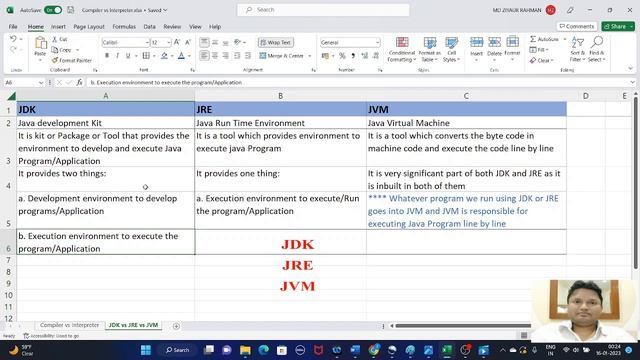The width and height of the screenshot is (640, 360).
Task: Click the Cut scissors icon
Action: (x=55, y=39)
